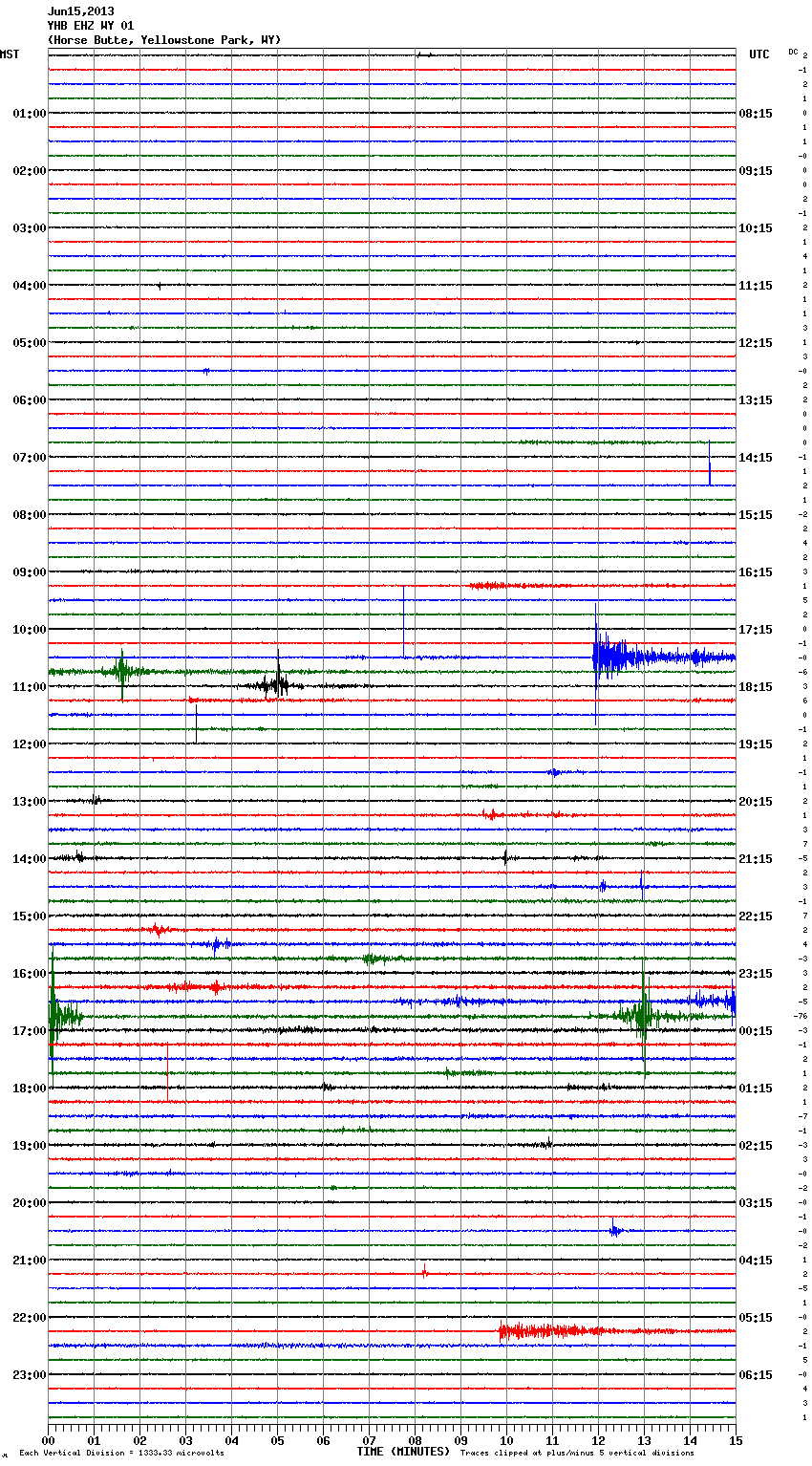Click the 05:15 UTC time label
812x1466 pixels.
tap(756, 1318)
